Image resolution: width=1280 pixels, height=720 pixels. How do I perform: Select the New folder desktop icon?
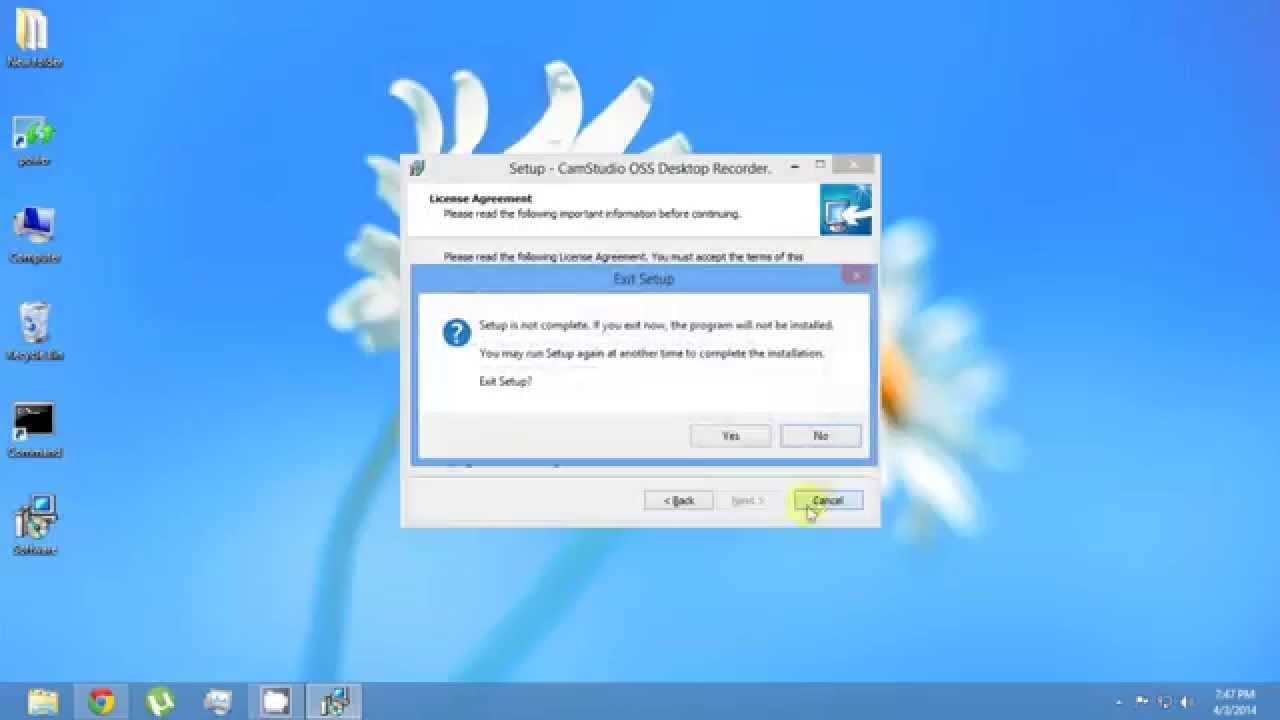34,38
